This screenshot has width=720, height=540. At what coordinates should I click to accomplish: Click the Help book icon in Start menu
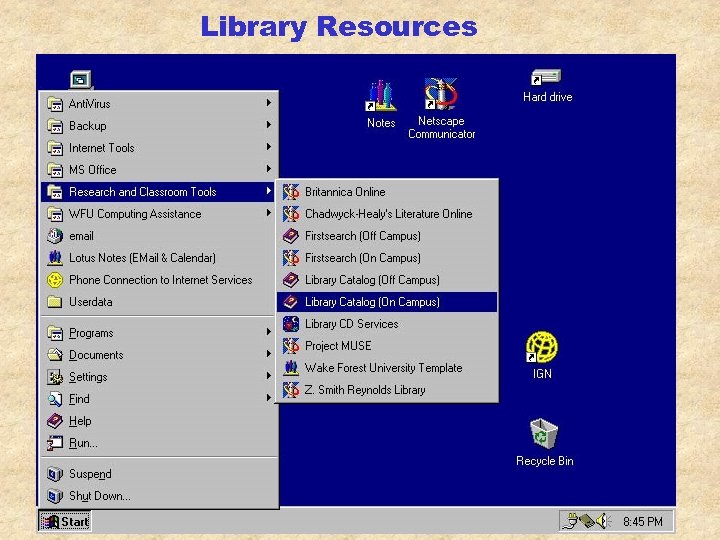coord(55,421)
